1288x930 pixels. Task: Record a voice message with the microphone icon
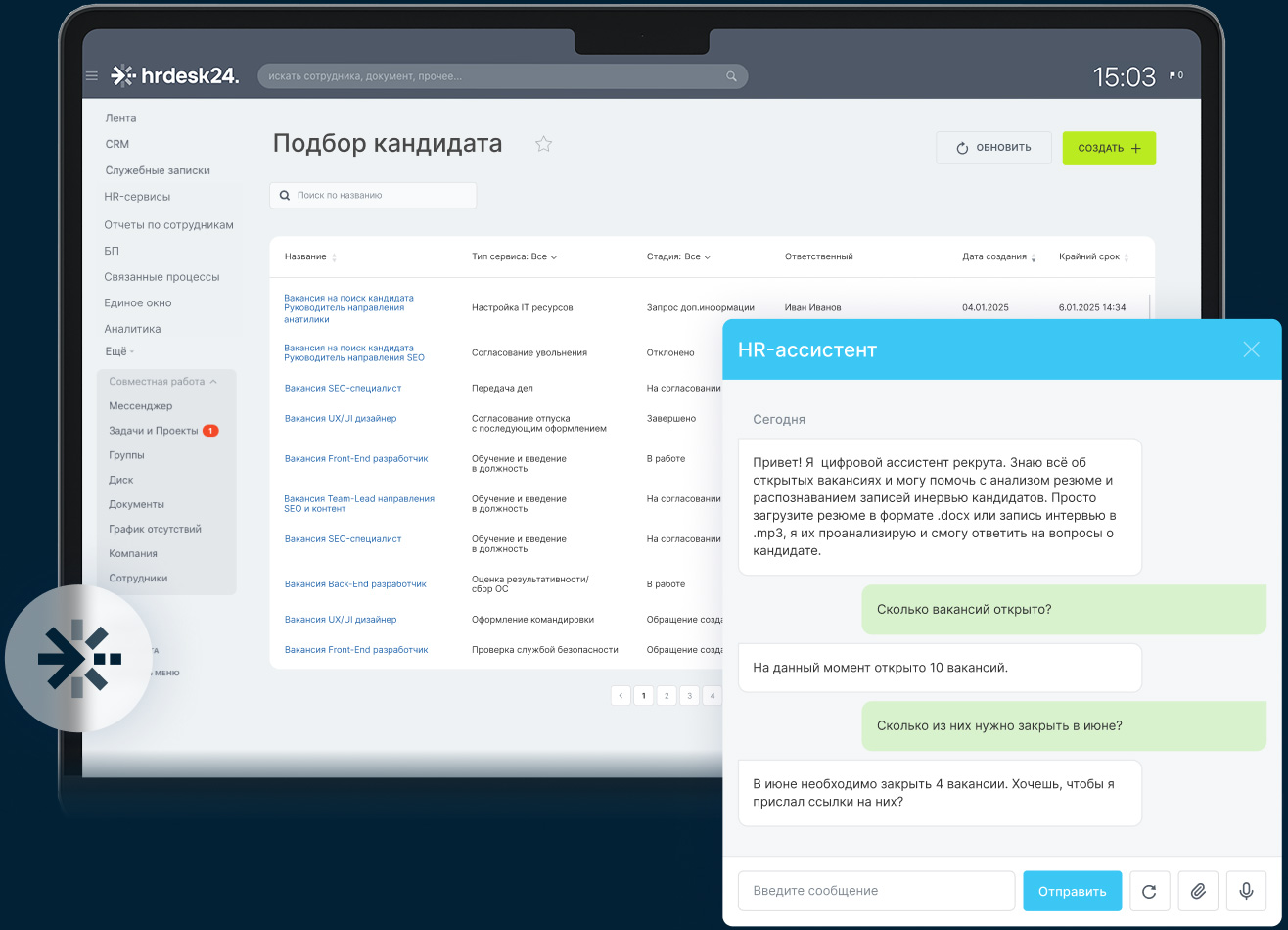1246,891
